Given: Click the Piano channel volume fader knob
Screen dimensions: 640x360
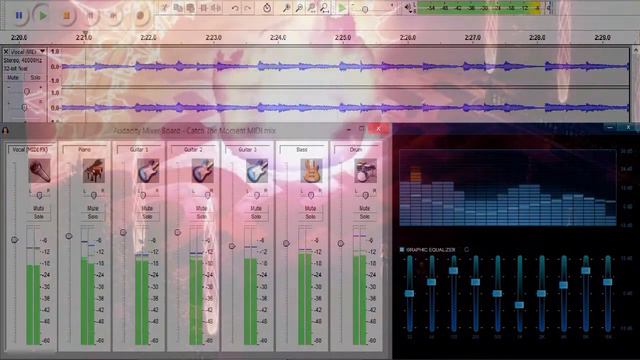Looking at the screenshot, I should click(x=69, y=236).
